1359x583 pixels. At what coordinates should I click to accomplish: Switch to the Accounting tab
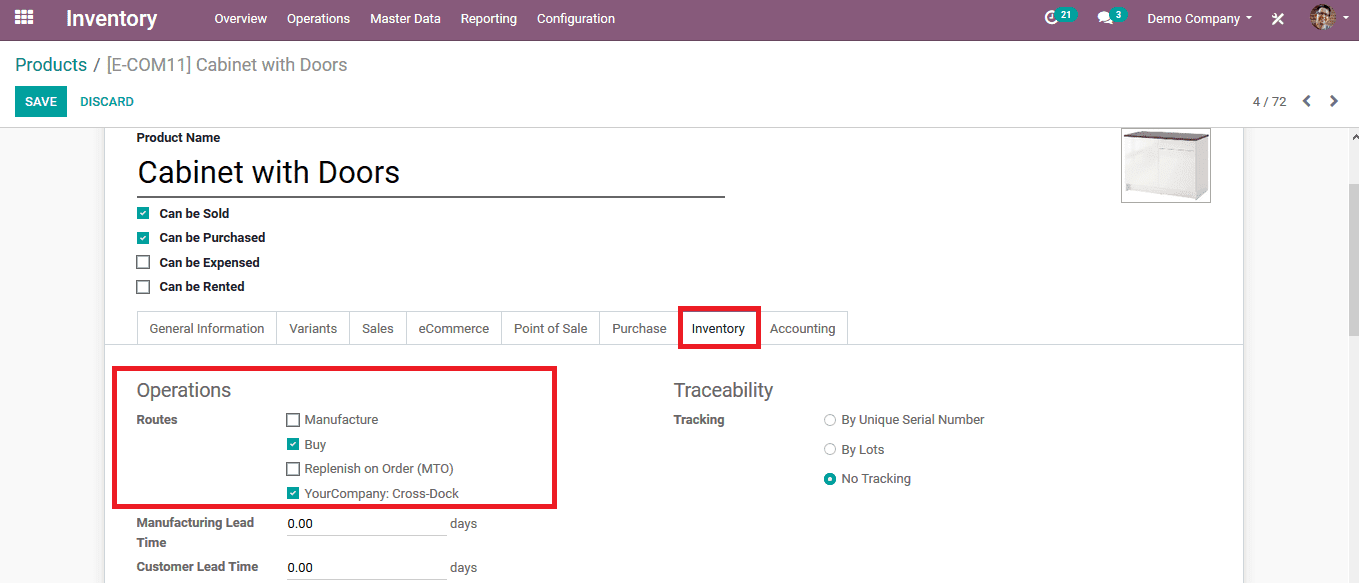pos(802,328)
